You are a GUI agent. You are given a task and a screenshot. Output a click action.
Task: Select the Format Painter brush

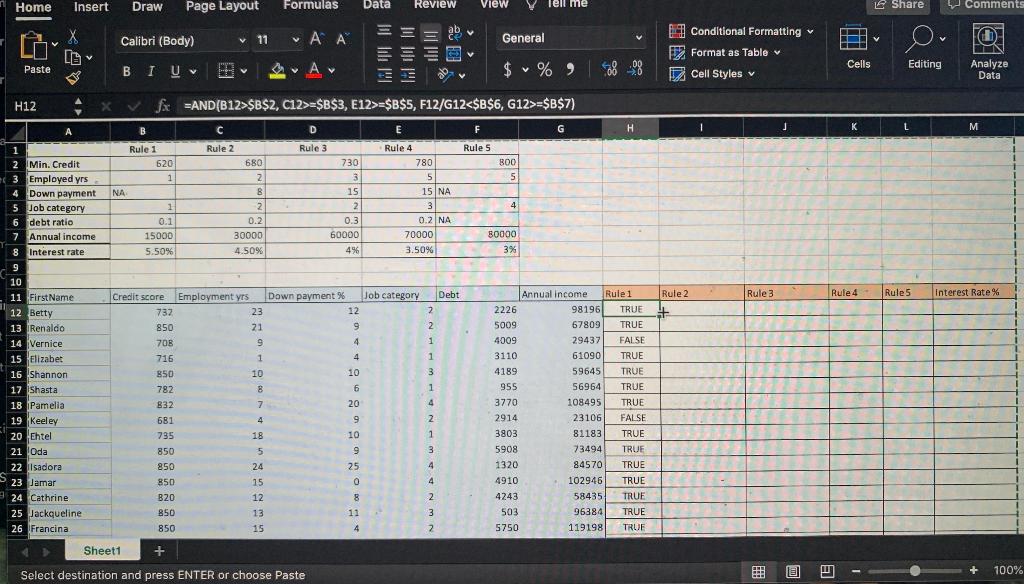(73, 78)
